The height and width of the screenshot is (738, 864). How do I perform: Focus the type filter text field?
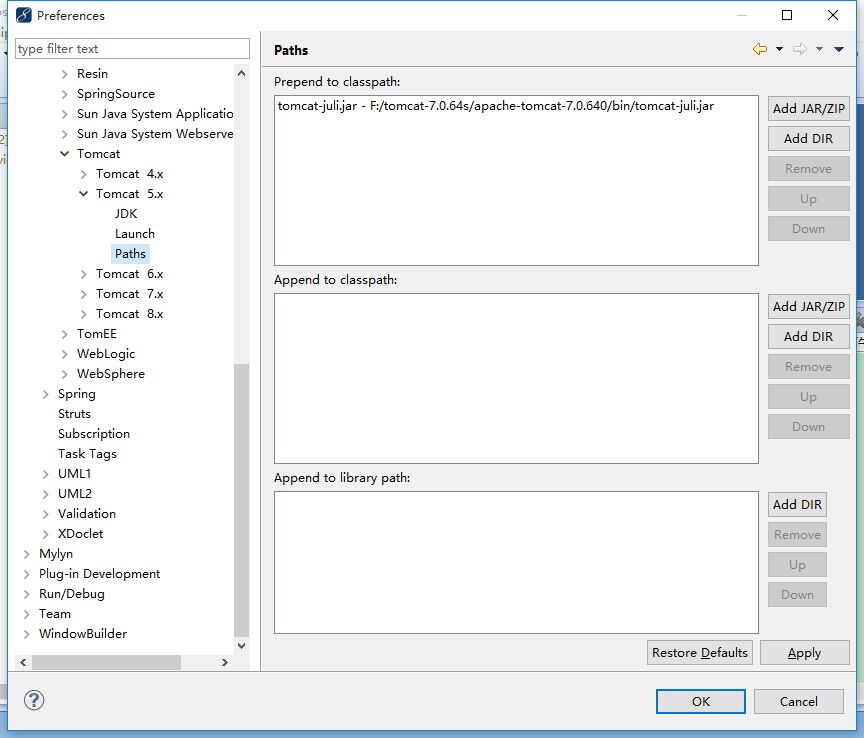point(132,49)
